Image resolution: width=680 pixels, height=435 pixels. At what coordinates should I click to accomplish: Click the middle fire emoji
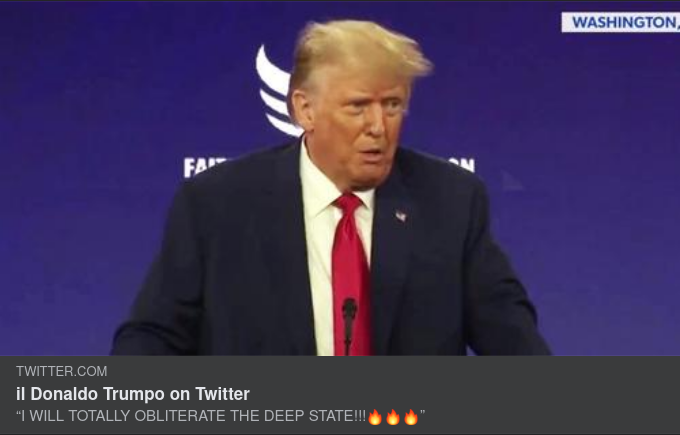coord(393,417)
